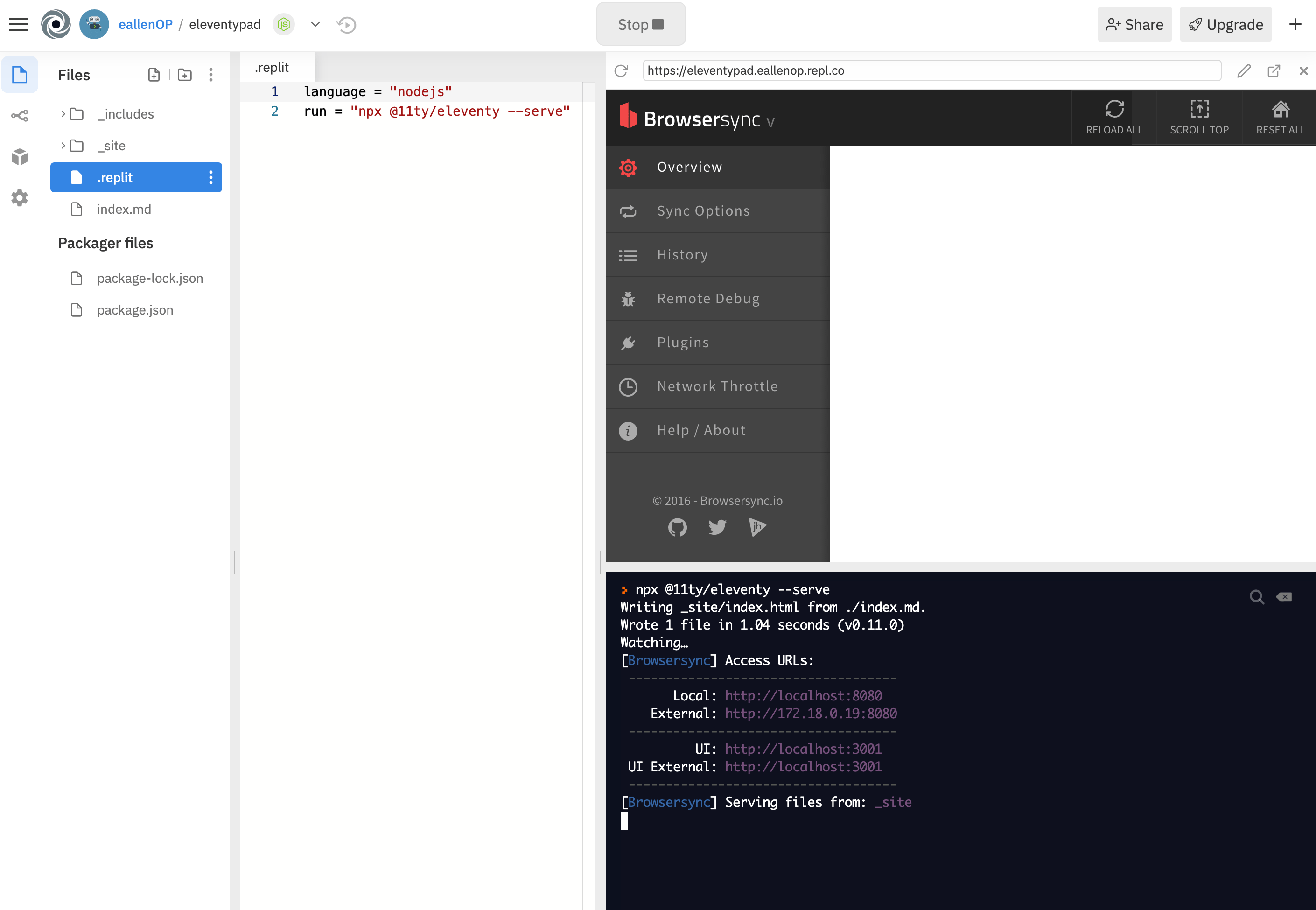The image size is (1316, 910).
Task: Close the web preview pane
Action: coord(1303,71)
